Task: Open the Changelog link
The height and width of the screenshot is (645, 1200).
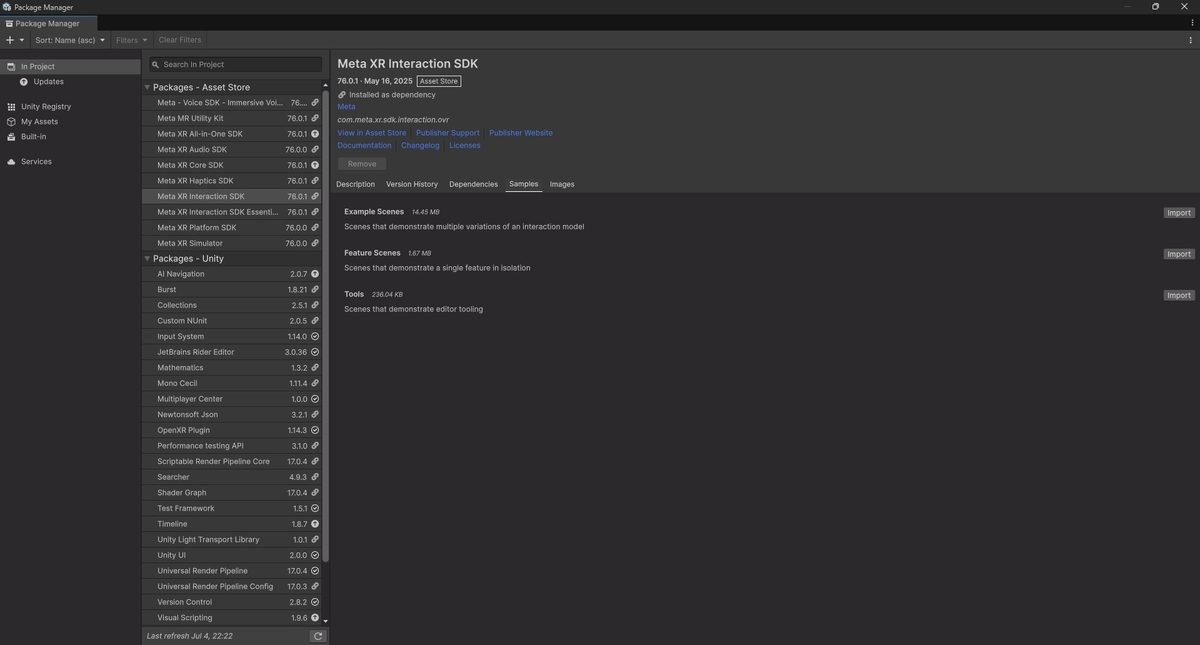Action: (x=420, y=146)
